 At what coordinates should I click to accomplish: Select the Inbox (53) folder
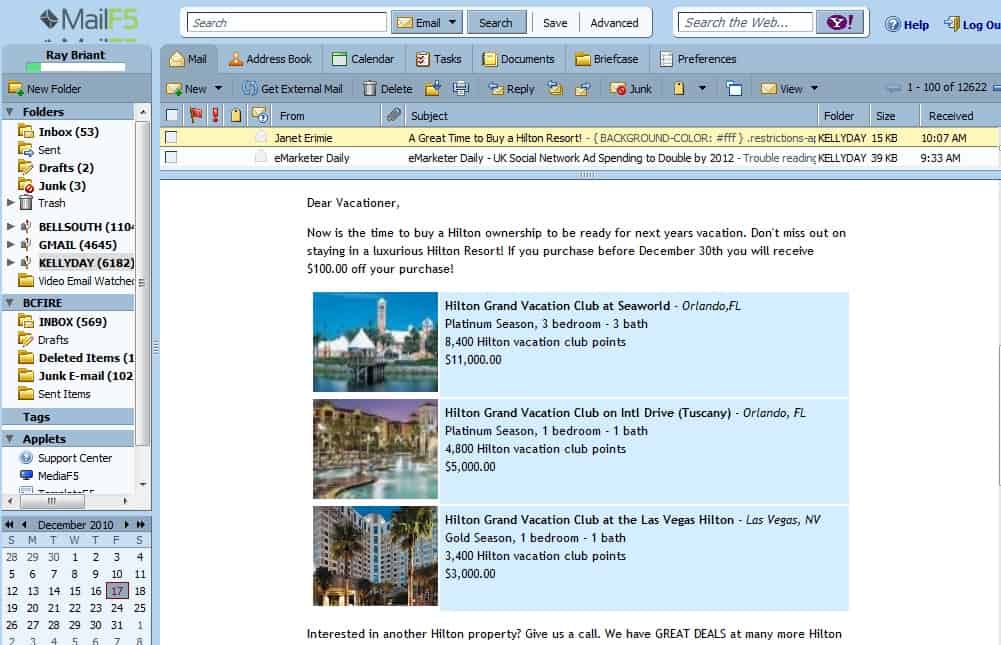click(68, 132)
